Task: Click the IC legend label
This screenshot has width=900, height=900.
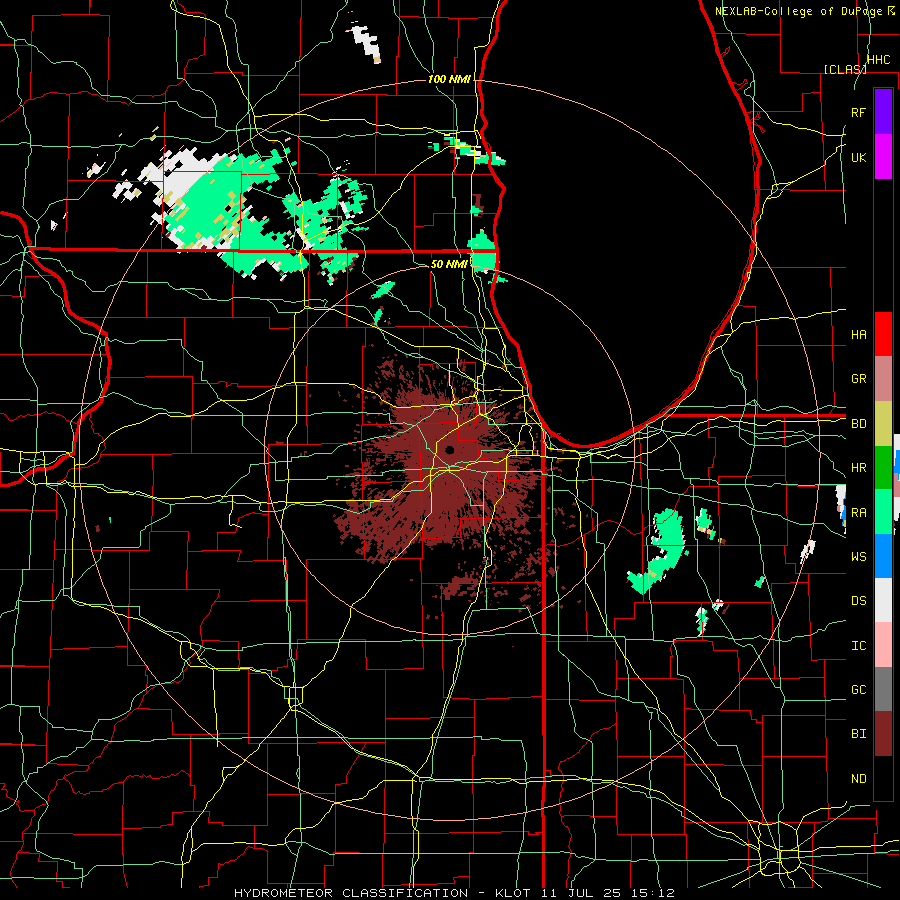Action: [x=858, y=646]
